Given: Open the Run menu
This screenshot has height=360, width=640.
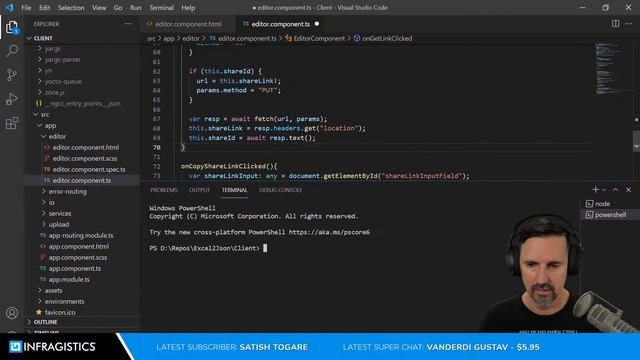Looking at the screenshot, I should [x=136, y=8].
